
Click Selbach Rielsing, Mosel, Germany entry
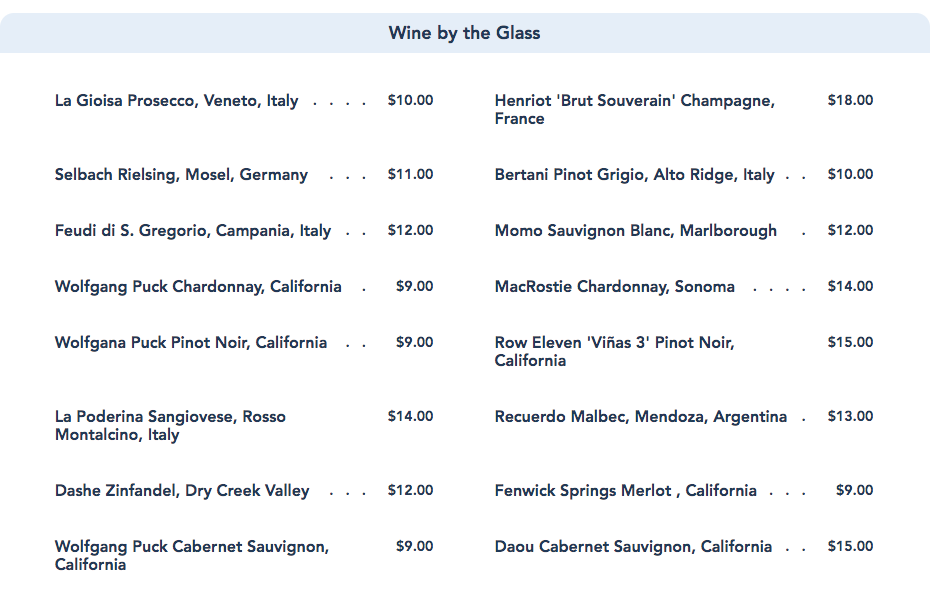click(x=181, y=175)
